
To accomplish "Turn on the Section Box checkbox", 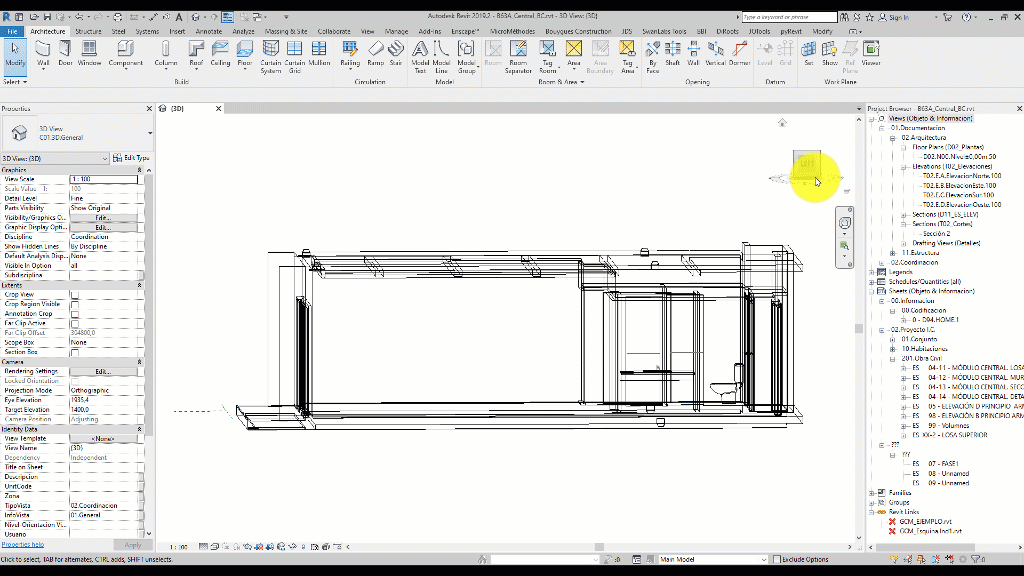I will tap(74, 352).
